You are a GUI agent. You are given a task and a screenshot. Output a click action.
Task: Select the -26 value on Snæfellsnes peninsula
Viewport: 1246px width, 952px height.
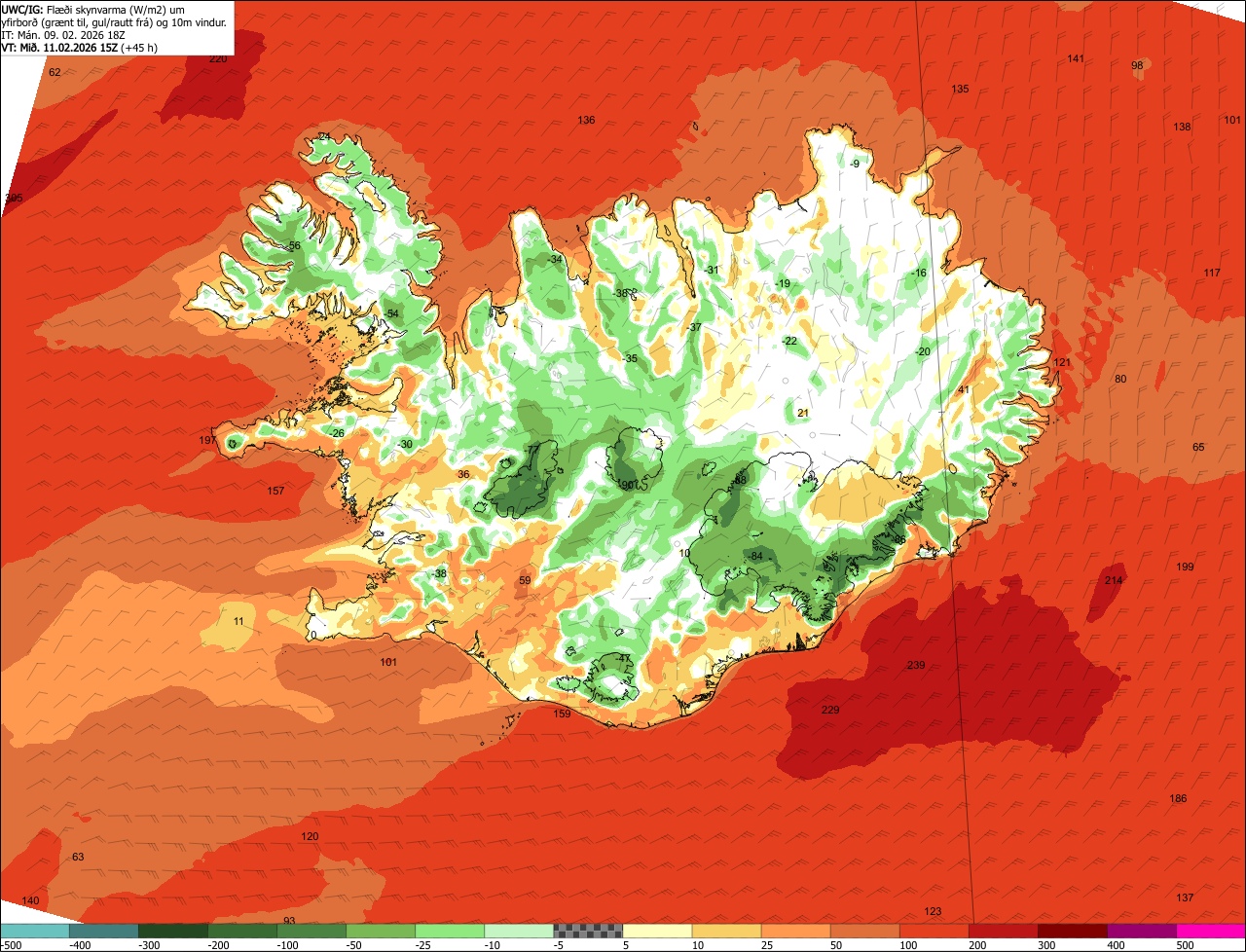click(337, 433)
